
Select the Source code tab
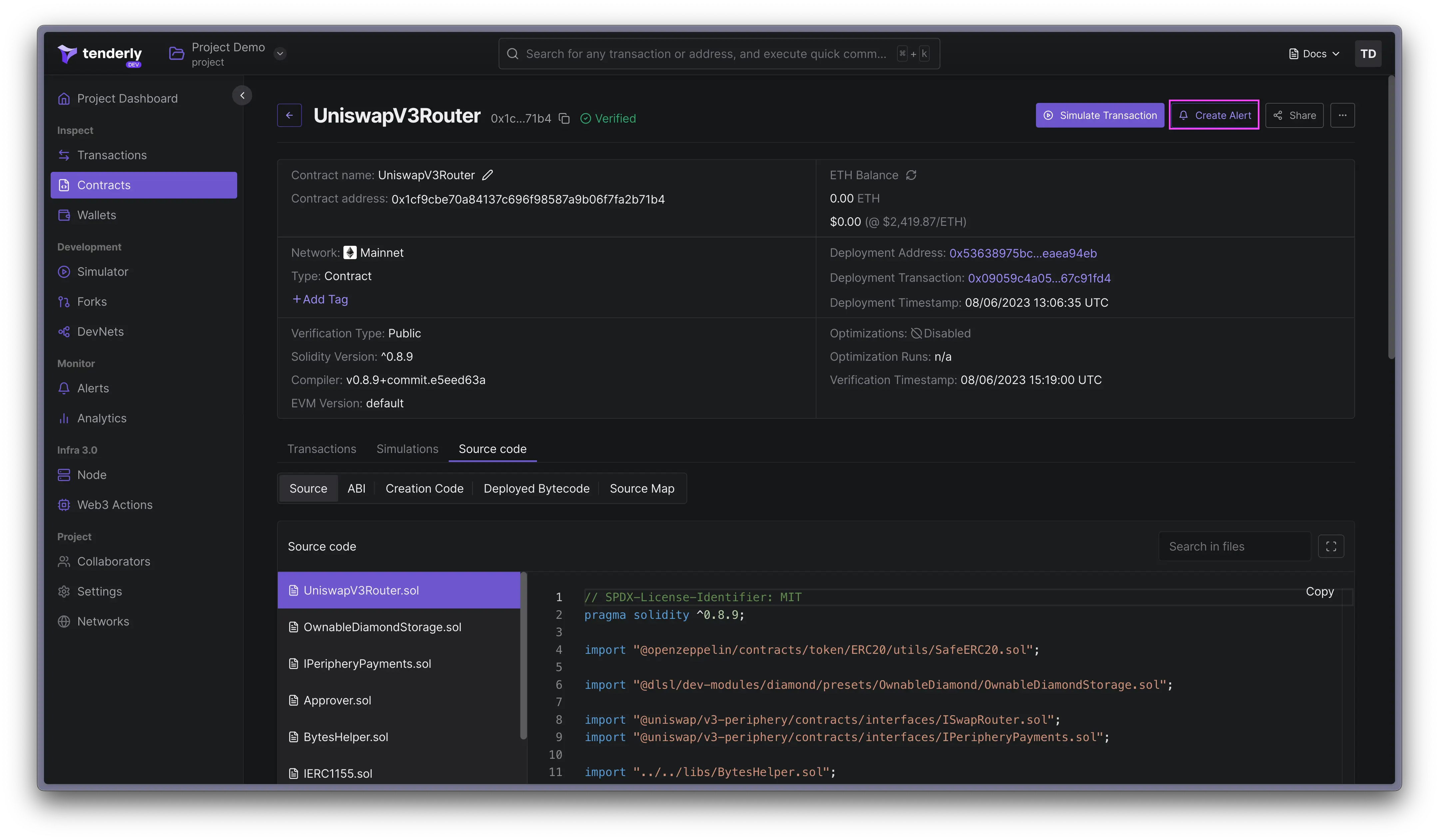(492, 449)
